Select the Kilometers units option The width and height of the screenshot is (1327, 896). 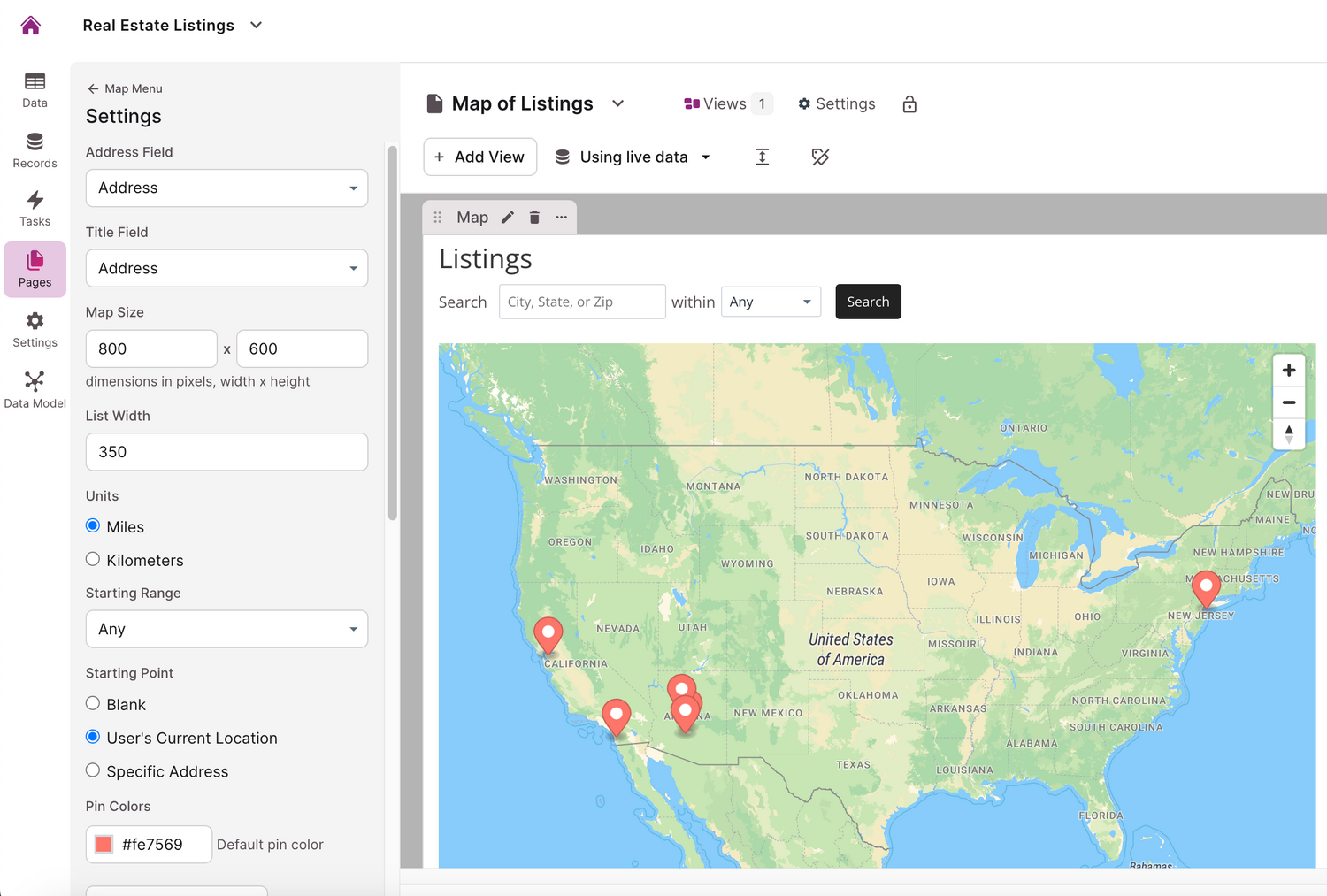[x=93, y=559]
